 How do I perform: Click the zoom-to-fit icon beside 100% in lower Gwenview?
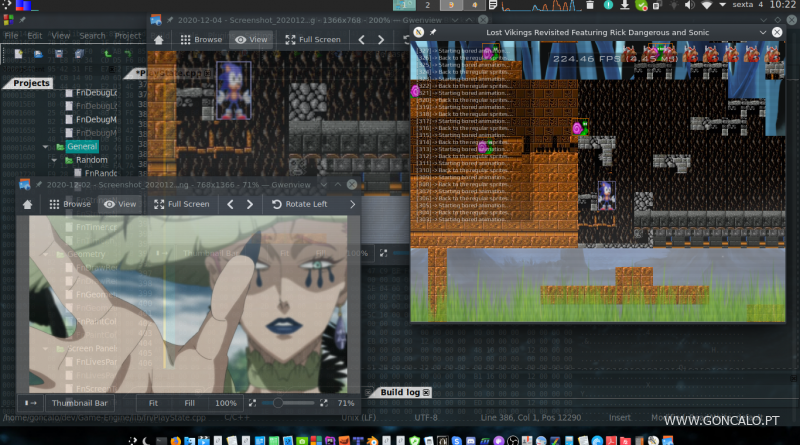click(252, 403)
